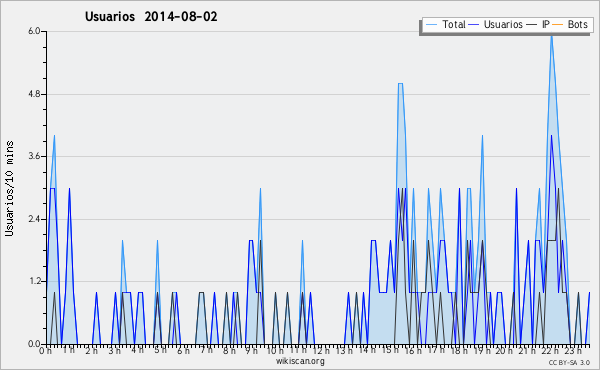Click the flat-topped Total peak near 15 h
This screenshot has height=370, width=600.
tap(400, 83)
